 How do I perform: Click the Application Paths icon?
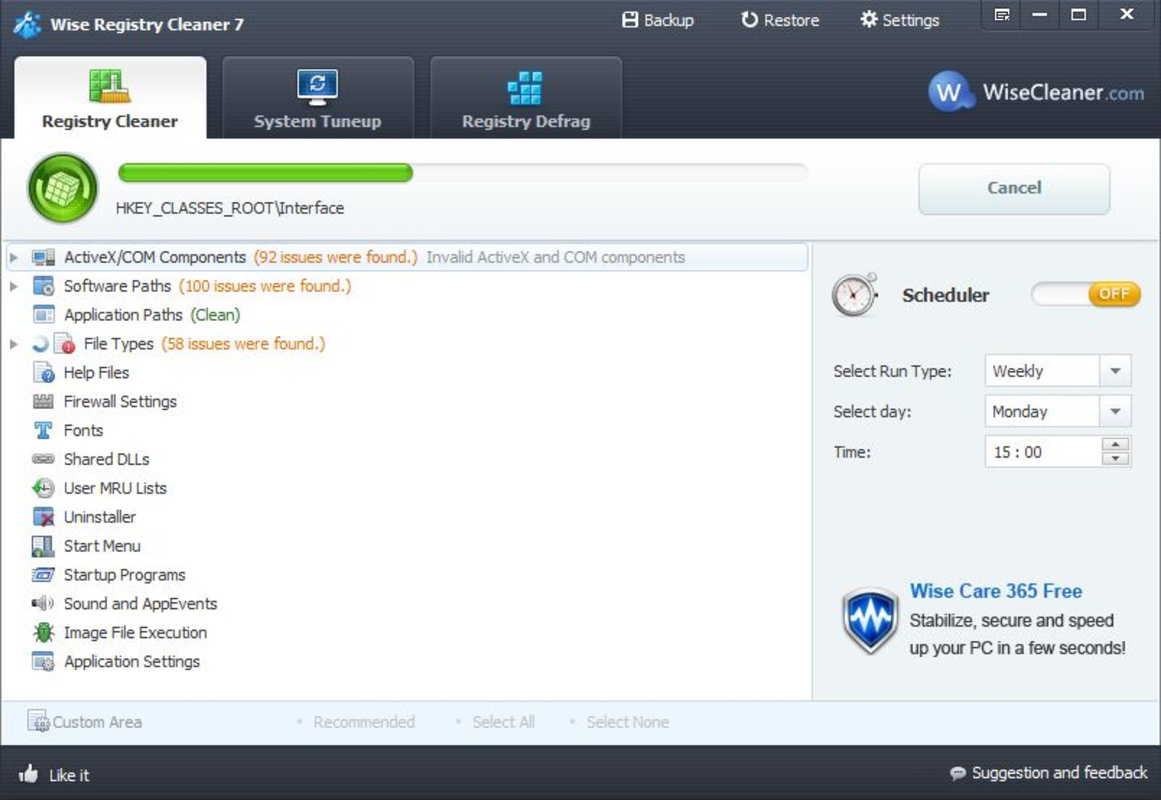pos(43,315)
